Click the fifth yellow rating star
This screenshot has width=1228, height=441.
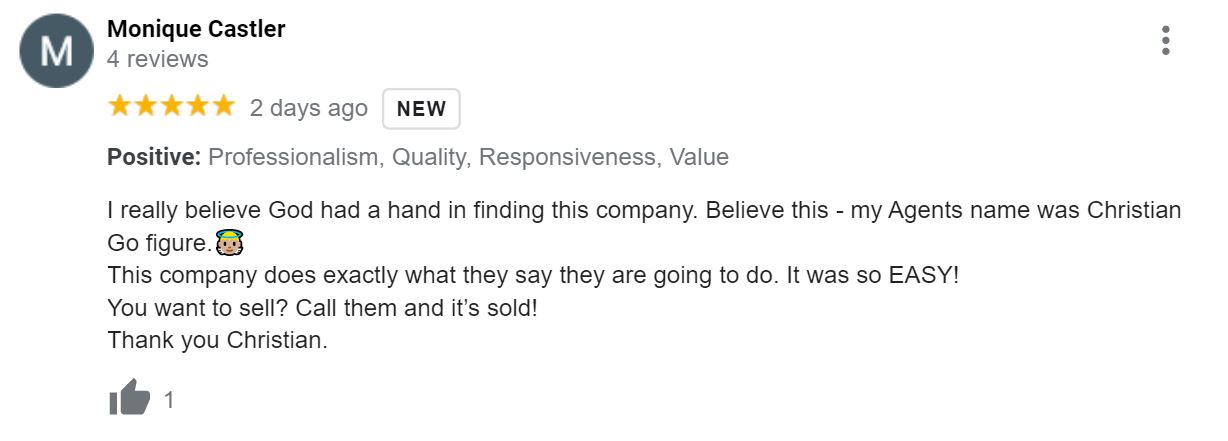[x=222, y=106]
